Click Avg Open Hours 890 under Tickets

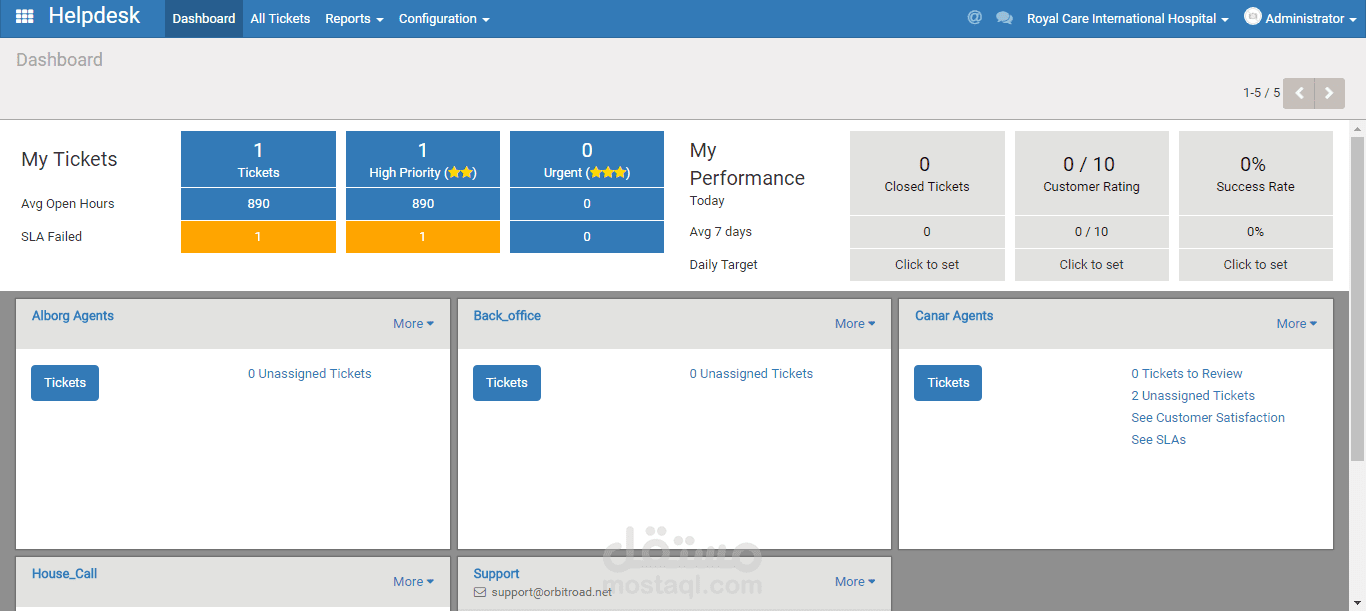(258, 204)
